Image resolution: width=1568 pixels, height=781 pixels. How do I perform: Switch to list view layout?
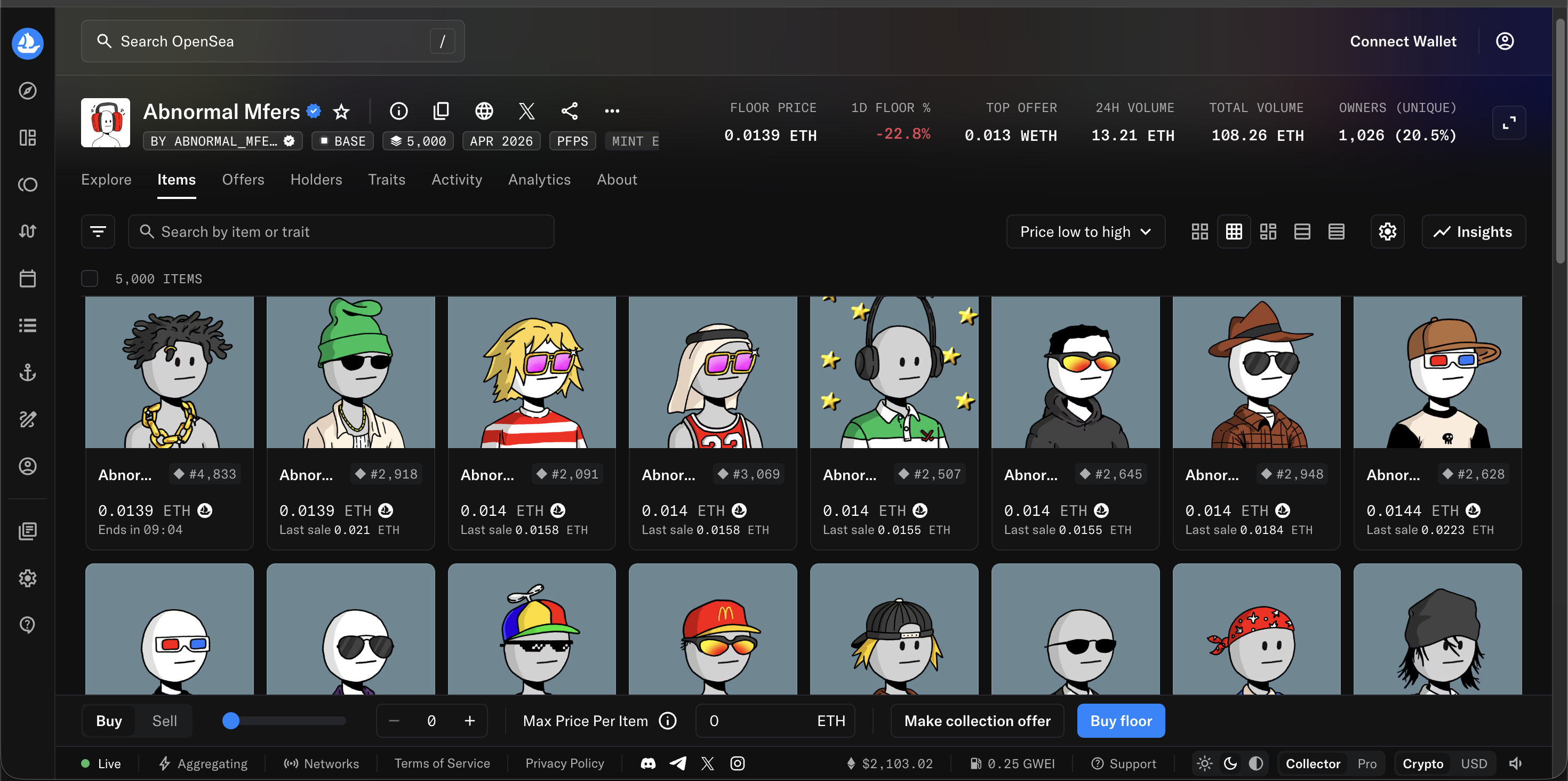(1302, 232)
